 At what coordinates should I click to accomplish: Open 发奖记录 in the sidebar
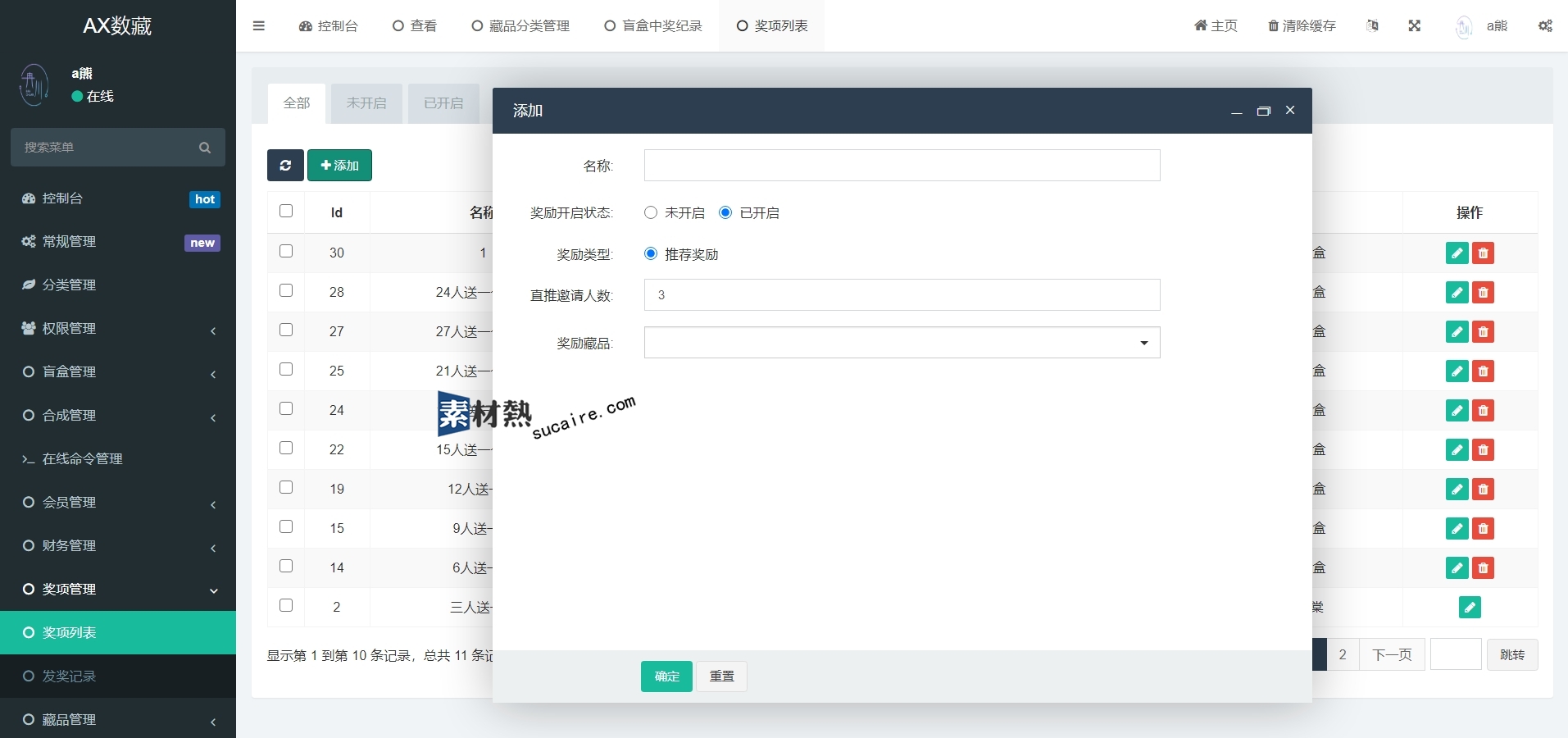pos(118,676)
